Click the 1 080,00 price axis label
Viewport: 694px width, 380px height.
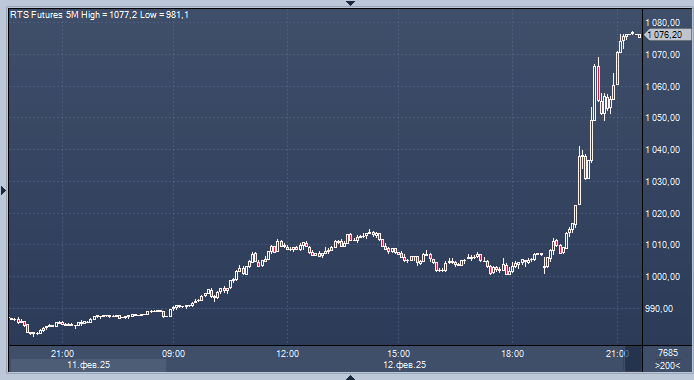663,23
